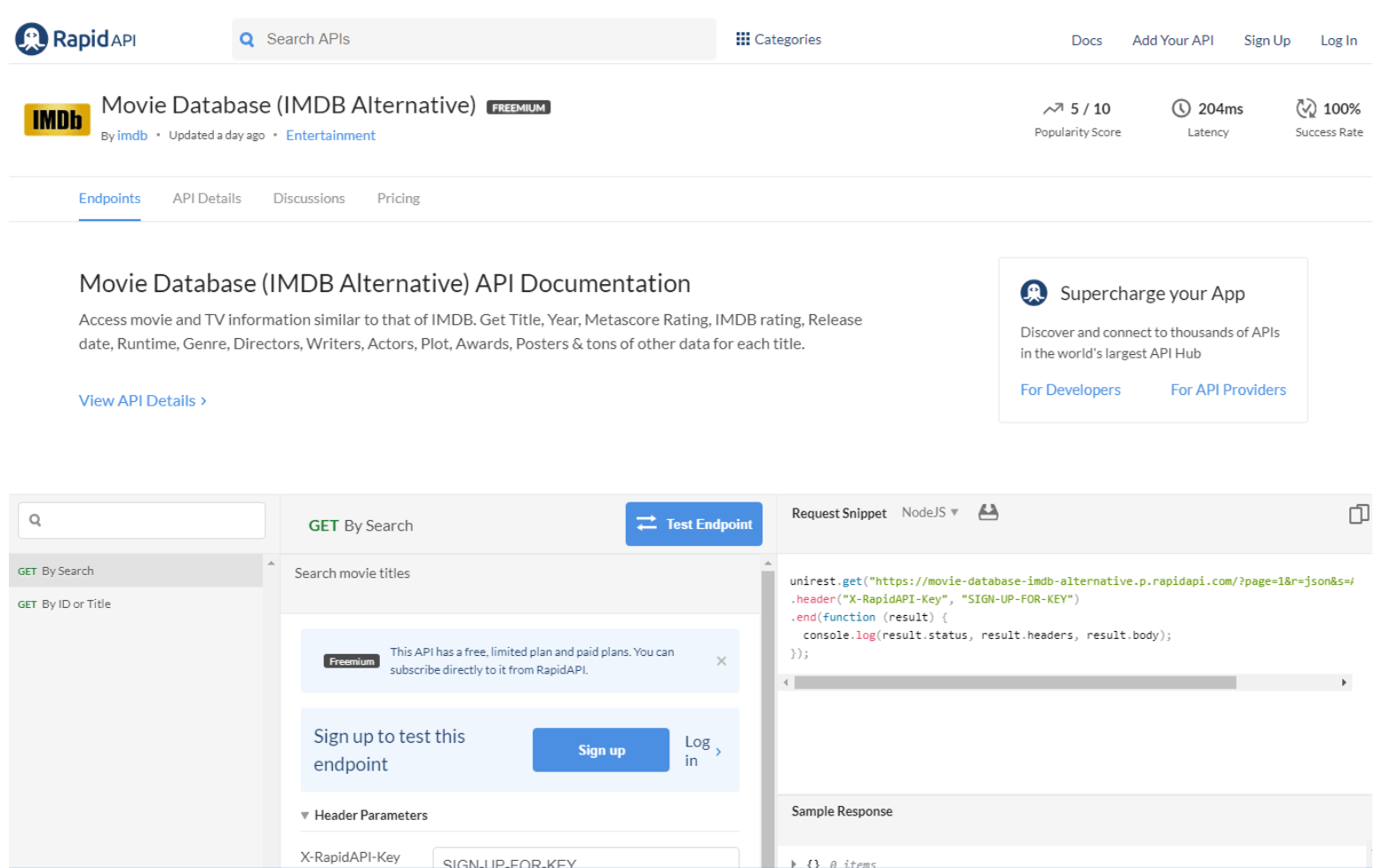This screenshot has height=868, width=1383.
Task: Click the Success Rate checkmark icon
Action: coord(1306,107)
